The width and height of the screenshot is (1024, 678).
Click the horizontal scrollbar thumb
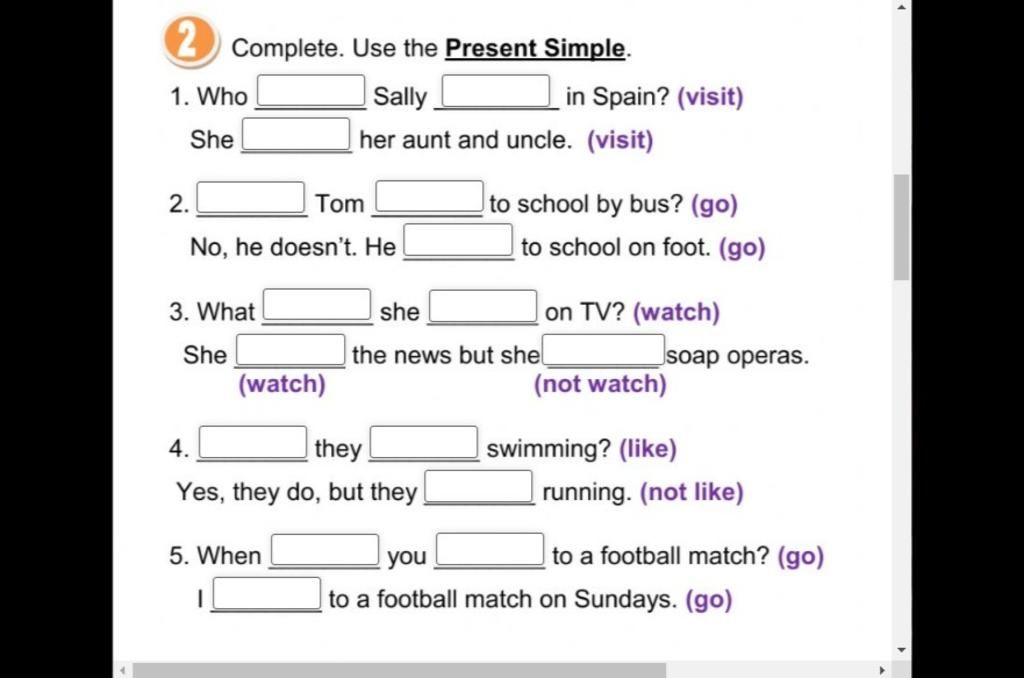399,670
